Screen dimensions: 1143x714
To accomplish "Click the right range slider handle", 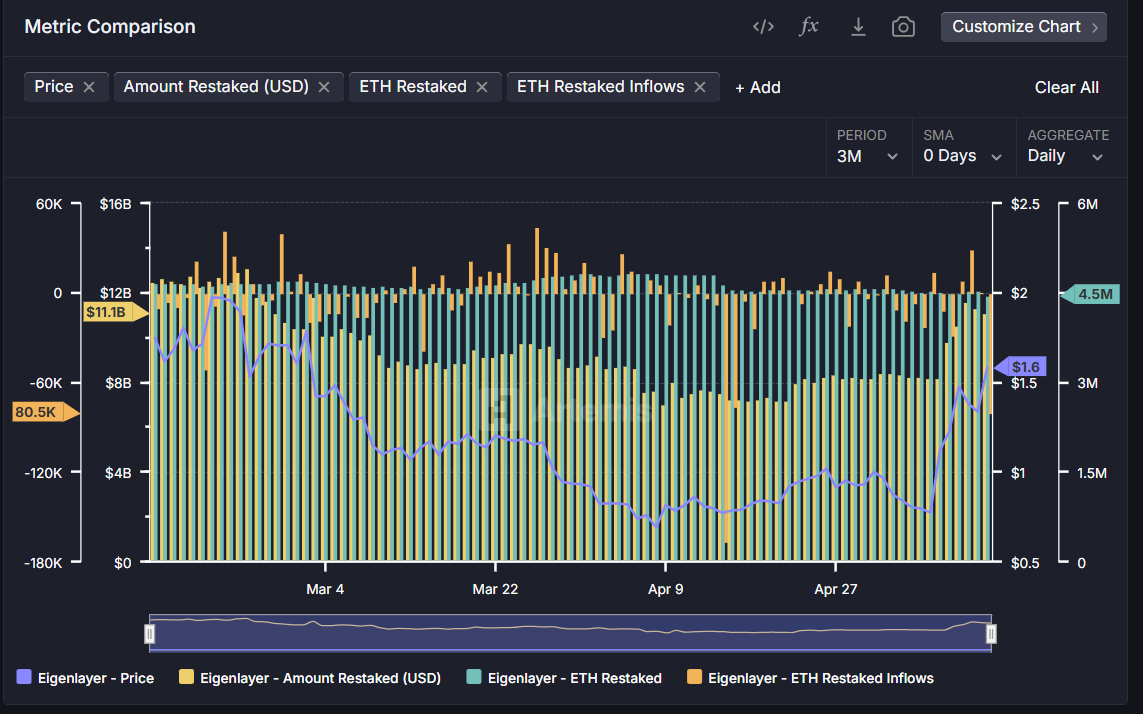I will (991, 633).
